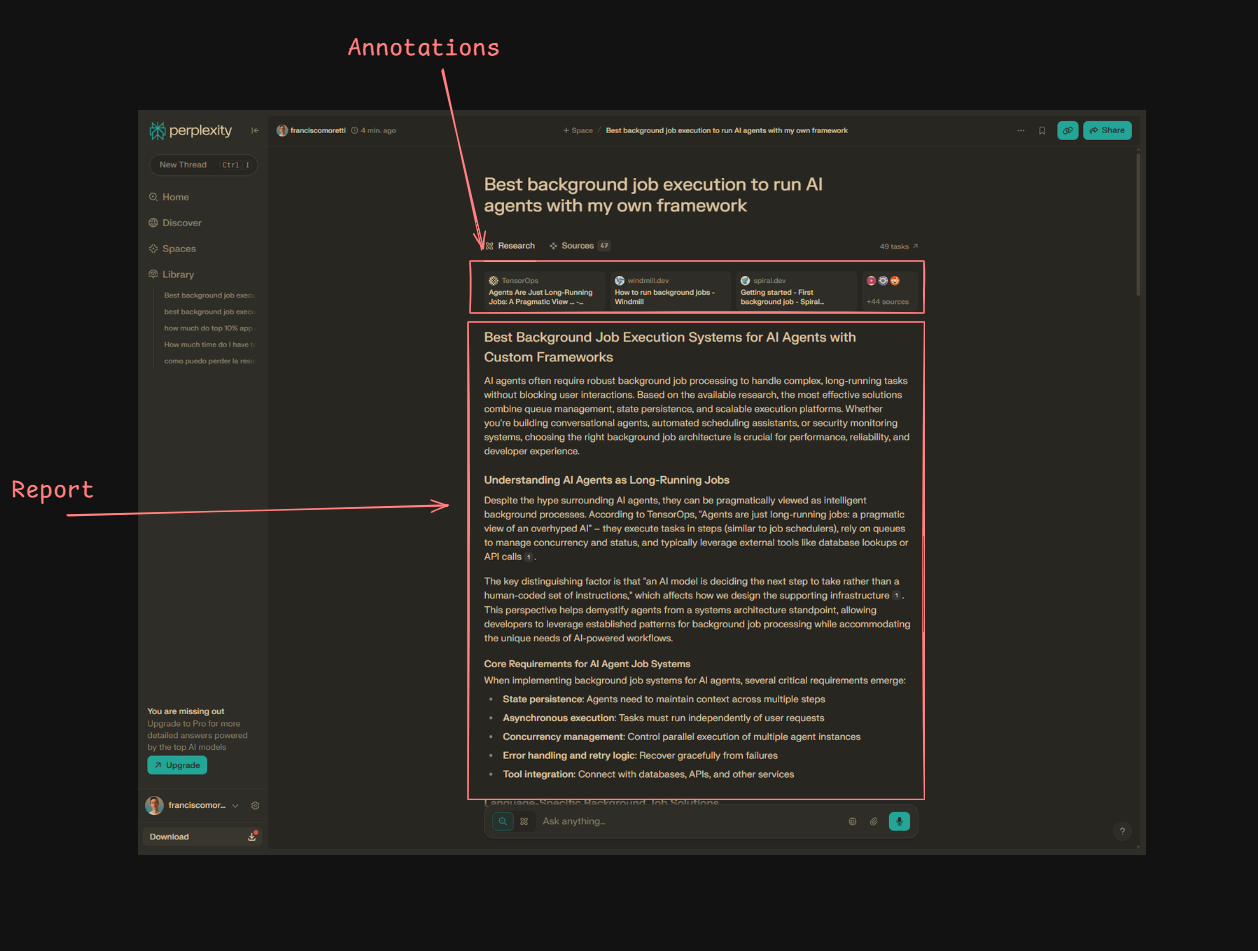Click the Share button

tap(1107, 130)
